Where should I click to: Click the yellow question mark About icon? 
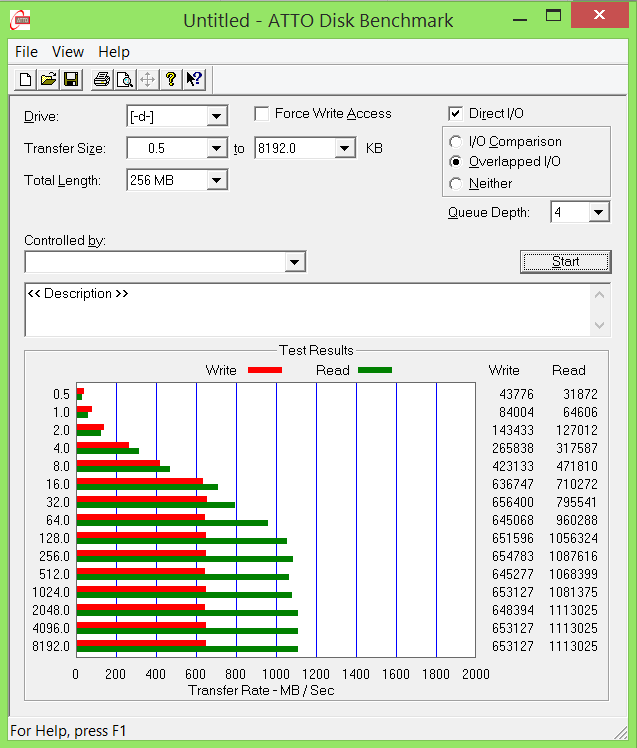[171, 80]
